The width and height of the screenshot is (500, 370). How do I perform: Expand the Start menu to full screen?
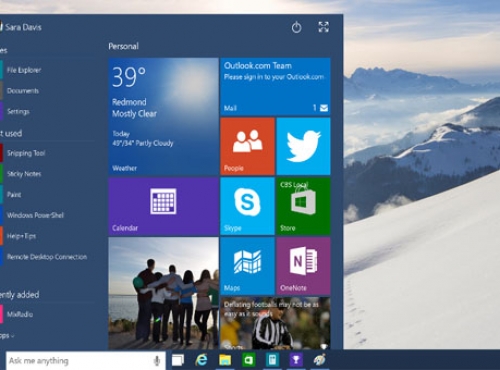323,27
